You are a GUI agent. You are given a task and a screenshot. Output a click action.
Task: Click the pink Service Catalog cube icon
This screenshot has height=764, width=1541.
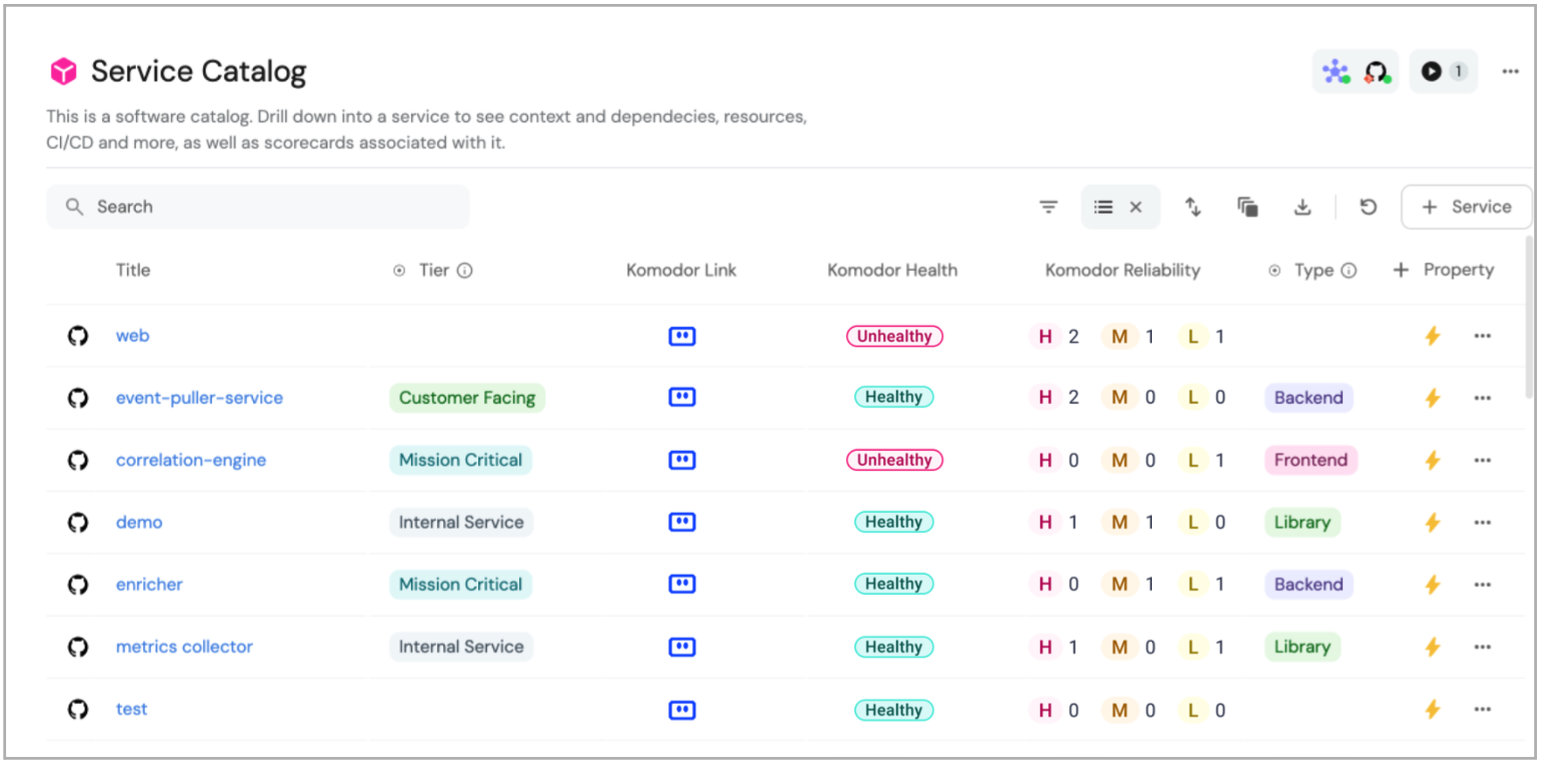63,71
